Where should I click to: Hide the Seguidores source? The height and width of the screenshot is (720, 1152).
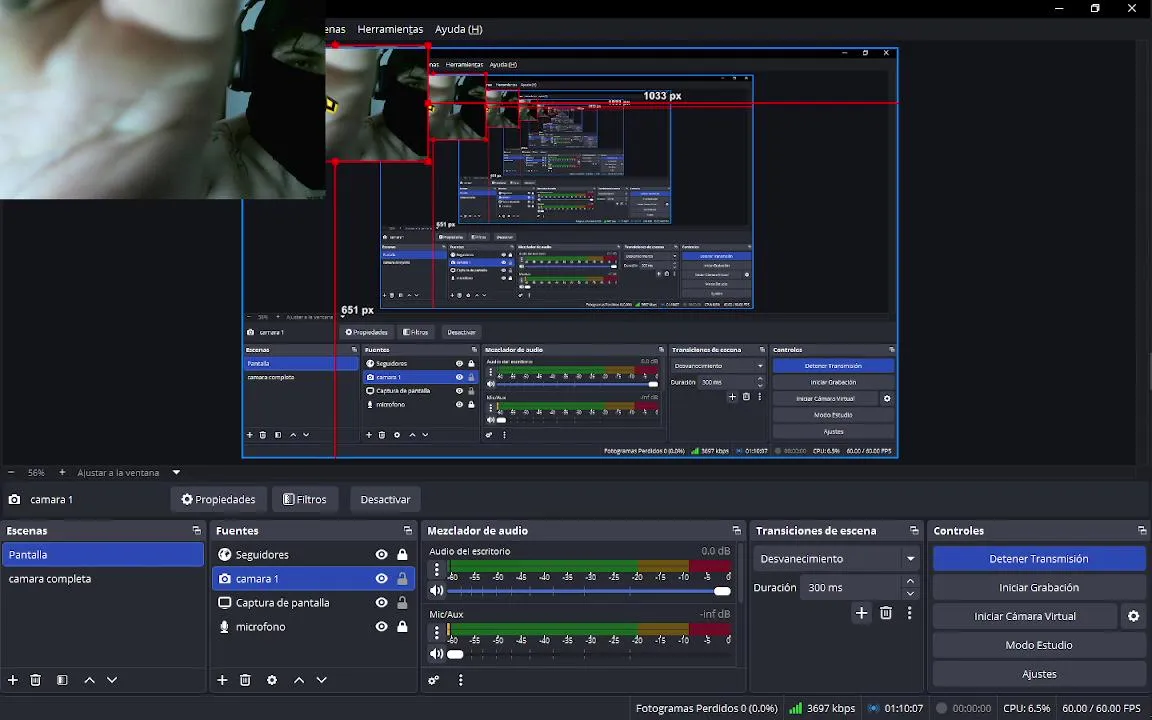pos(381,555)
